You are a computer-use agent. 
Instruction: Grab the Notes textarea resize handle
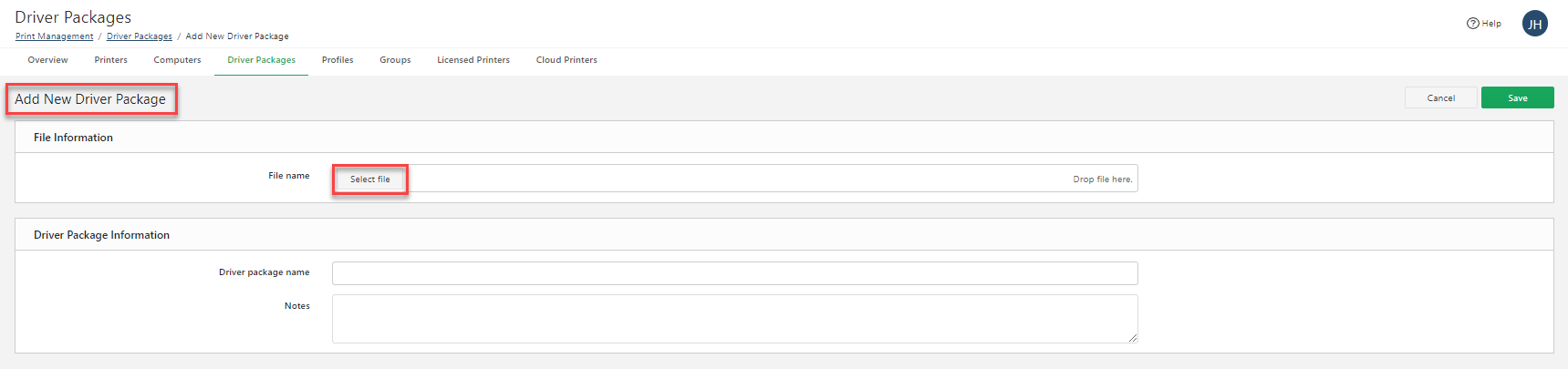(1133, 338)
